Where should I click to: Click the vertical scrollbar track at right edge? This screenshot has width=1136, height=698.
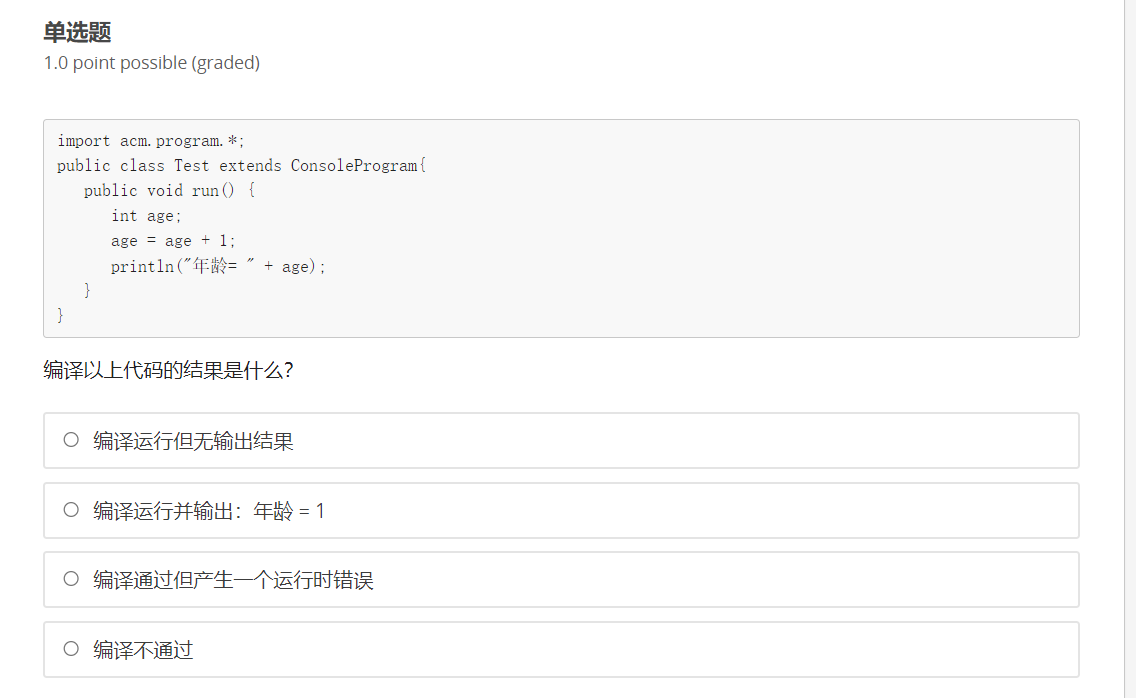click(x=1129, y=349)
